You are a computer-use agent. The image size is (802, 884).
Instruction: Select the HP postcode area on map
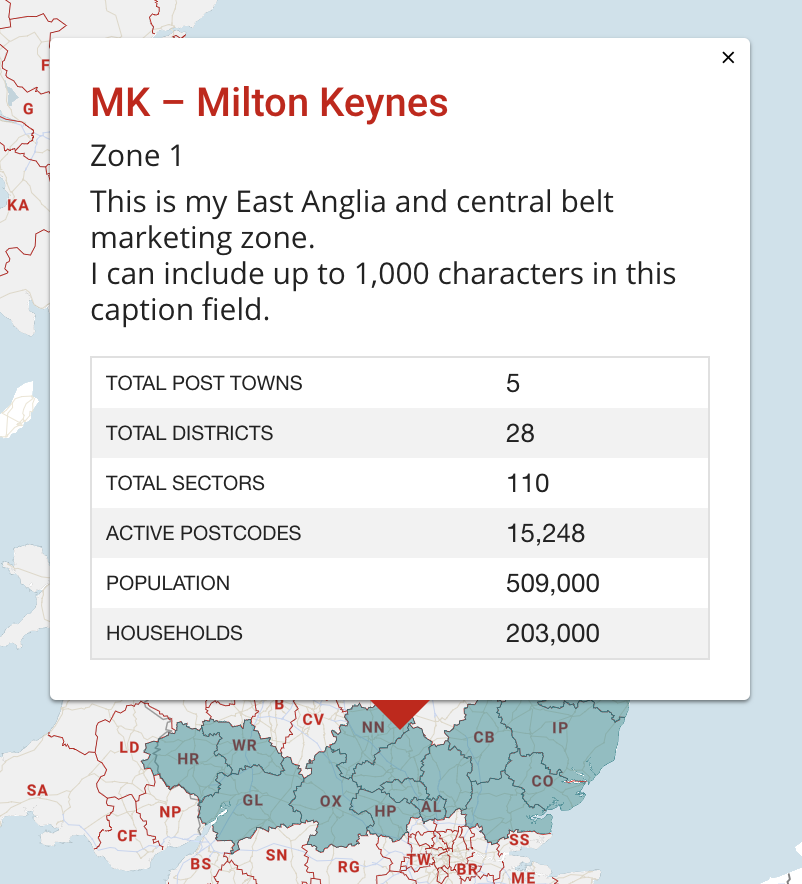click(x=386, y=811)
